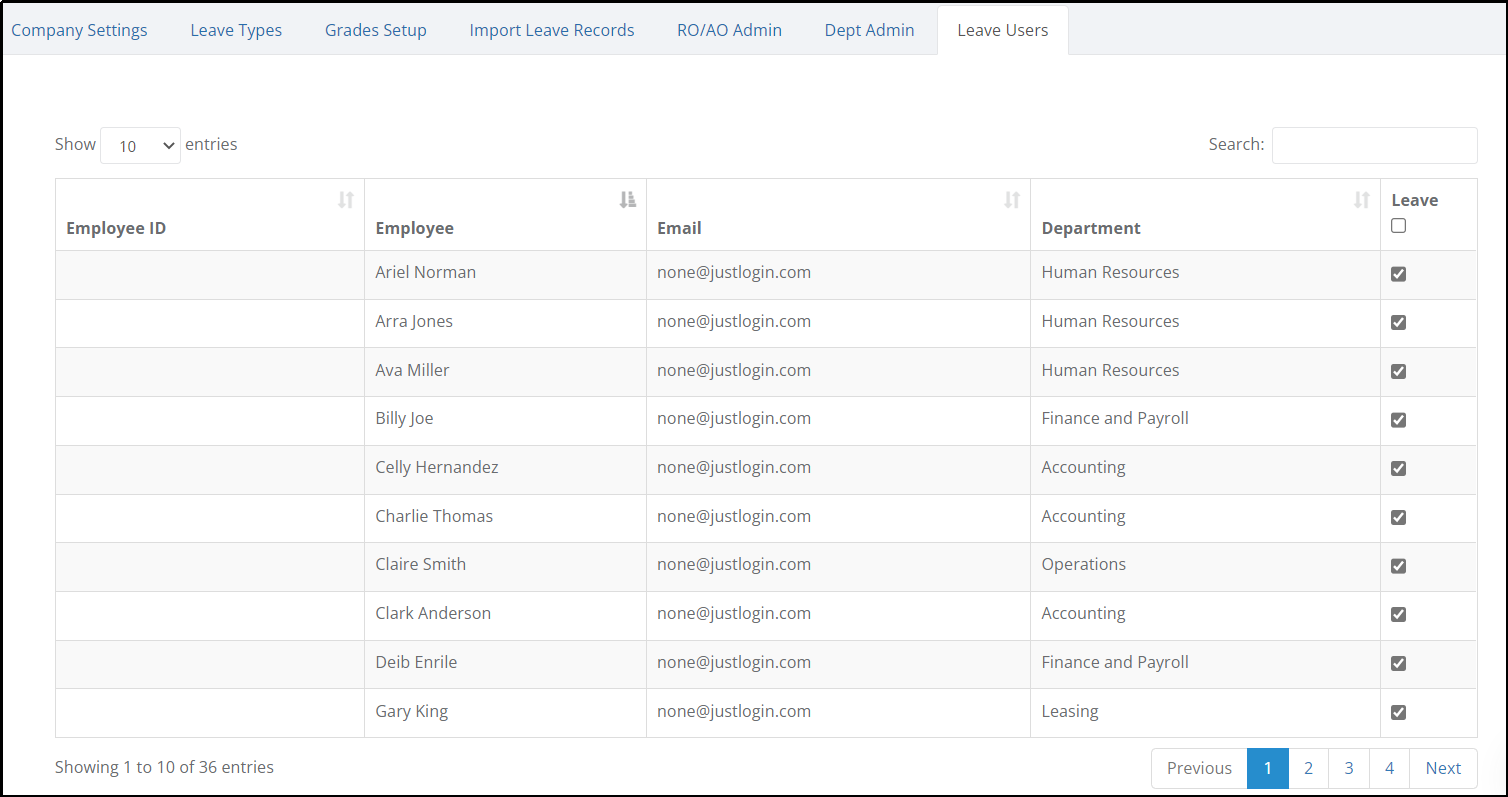
Task: Disable Leave for Clark Anderson
Action: coord(1398,614)
